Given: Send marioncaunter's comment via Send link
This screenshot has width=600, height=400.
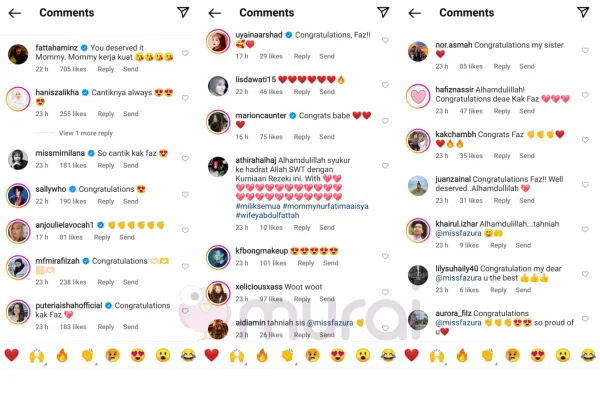Looking at the screenshot, I should point(327,137).
